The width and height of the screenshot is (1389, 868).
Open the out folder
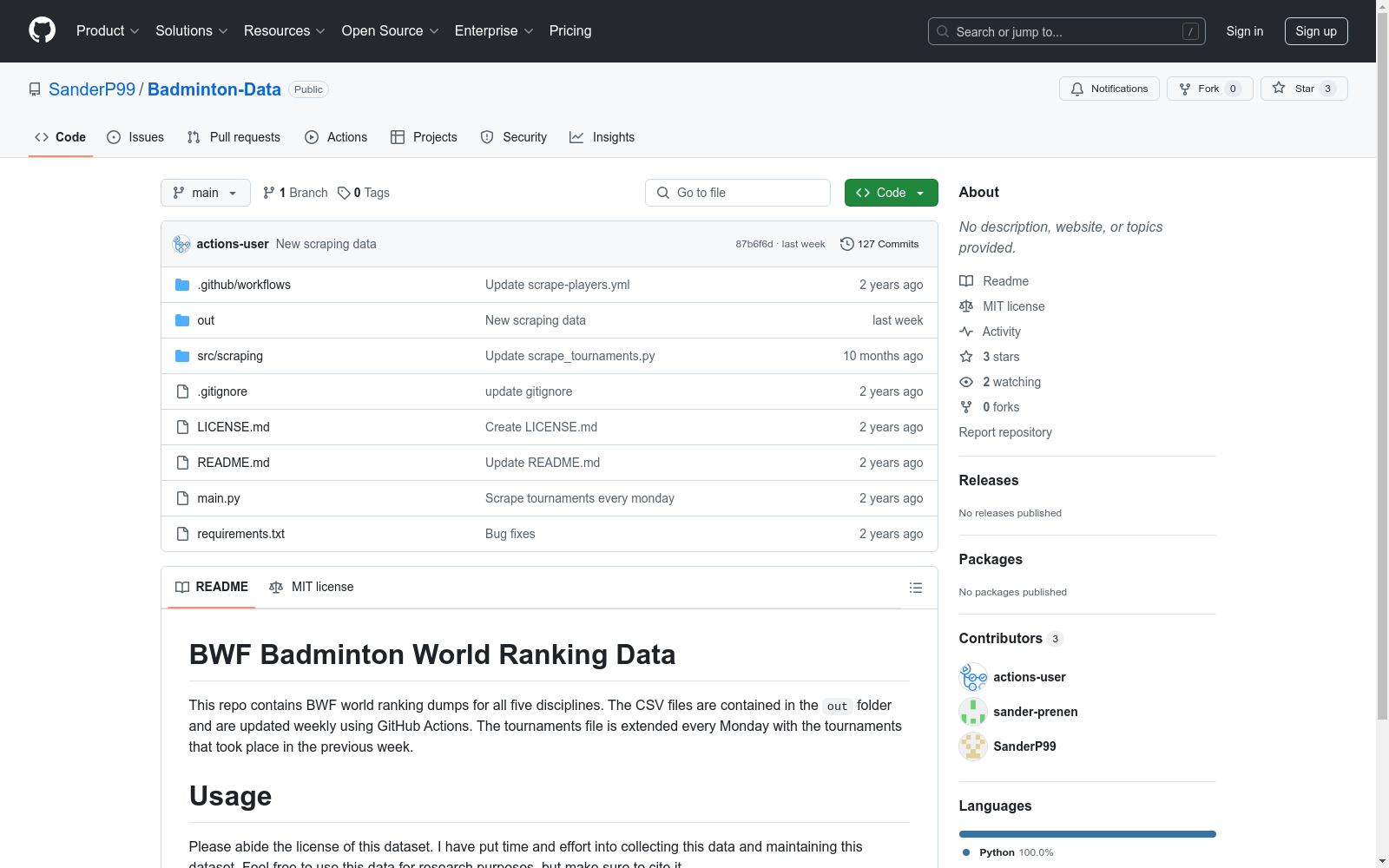(x=206, y=320)
